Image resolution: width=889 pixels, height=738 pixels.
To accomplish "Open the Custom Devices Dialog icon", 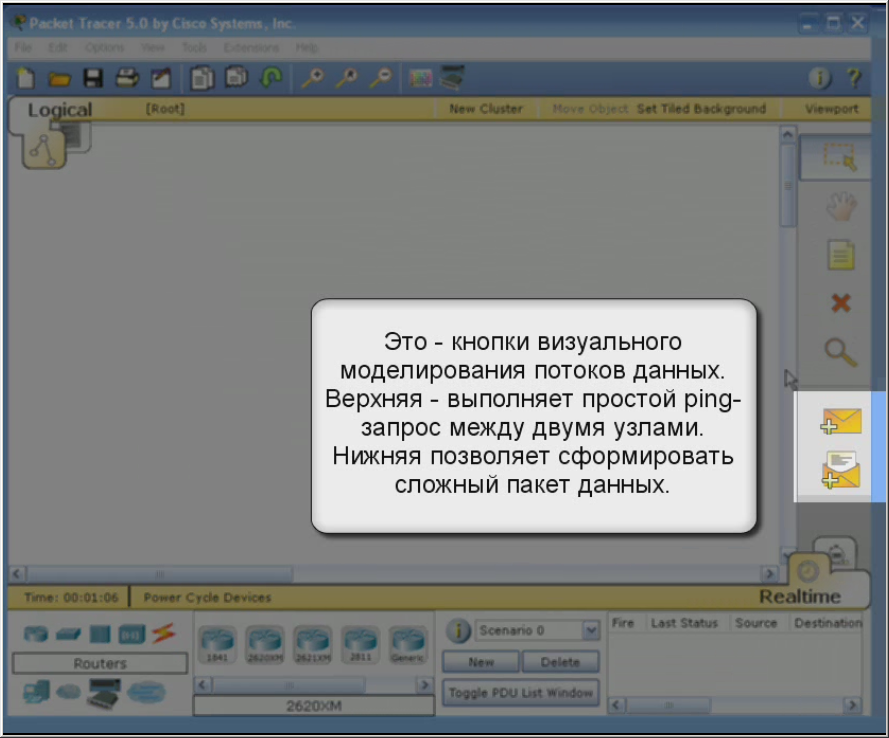I will [x=452, y=78].
